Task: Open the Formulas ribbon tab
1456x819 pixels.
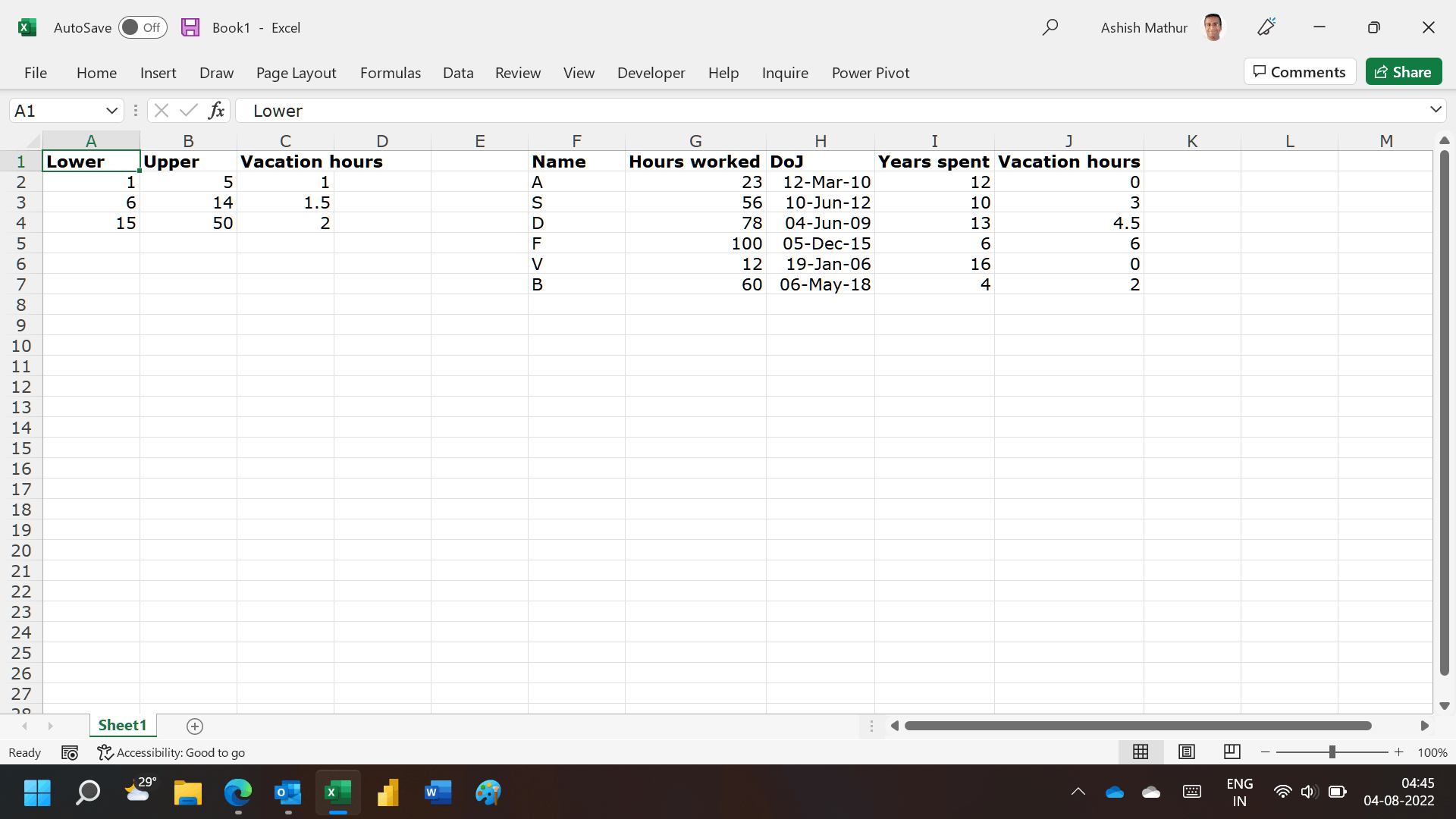Action: 390,73
